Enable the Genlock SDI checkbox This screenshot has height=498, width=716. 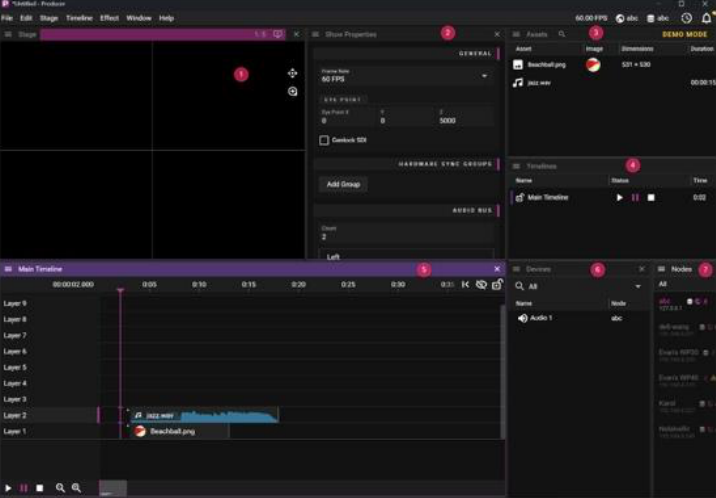(x=324, y=140)
